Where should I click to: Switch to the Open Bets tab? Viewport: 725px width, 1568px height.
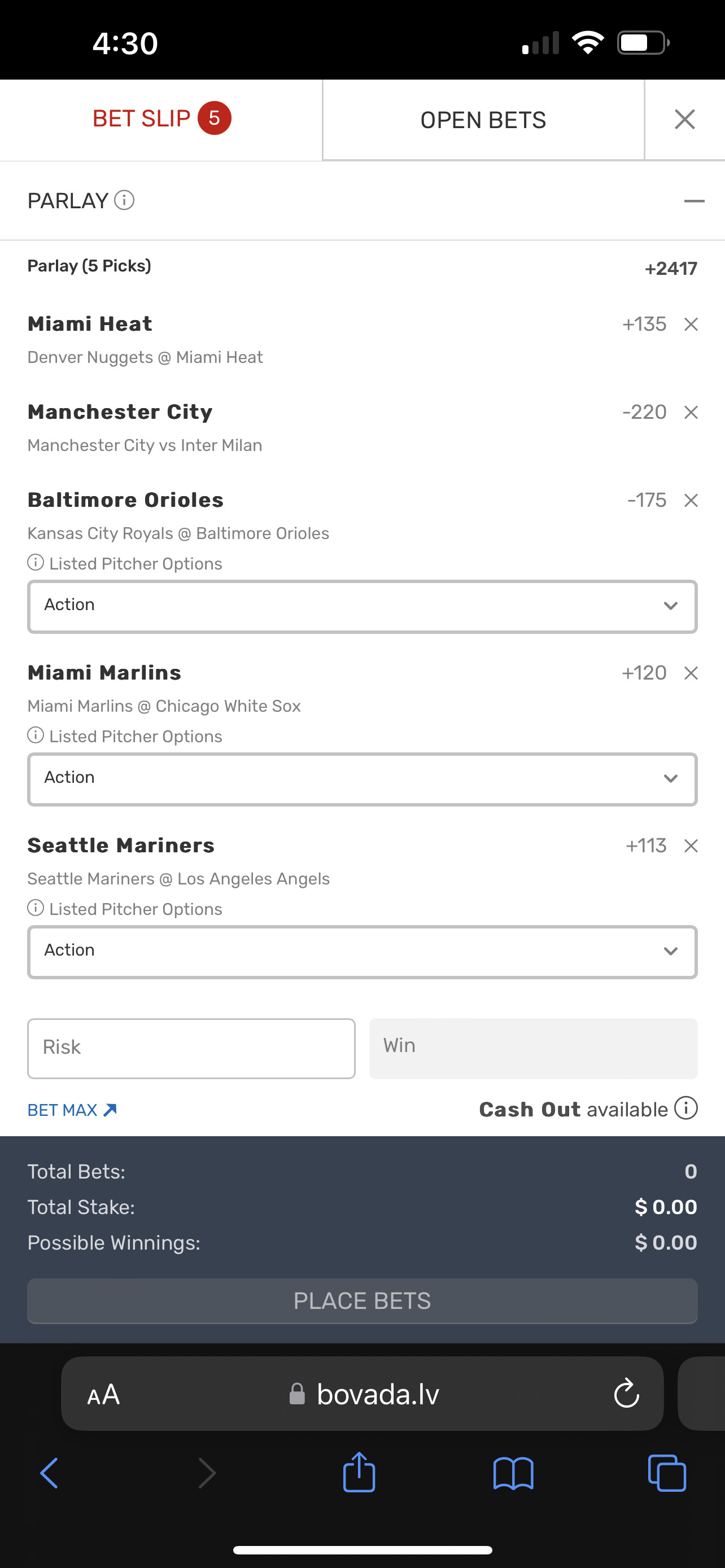[x=483, y=120]
